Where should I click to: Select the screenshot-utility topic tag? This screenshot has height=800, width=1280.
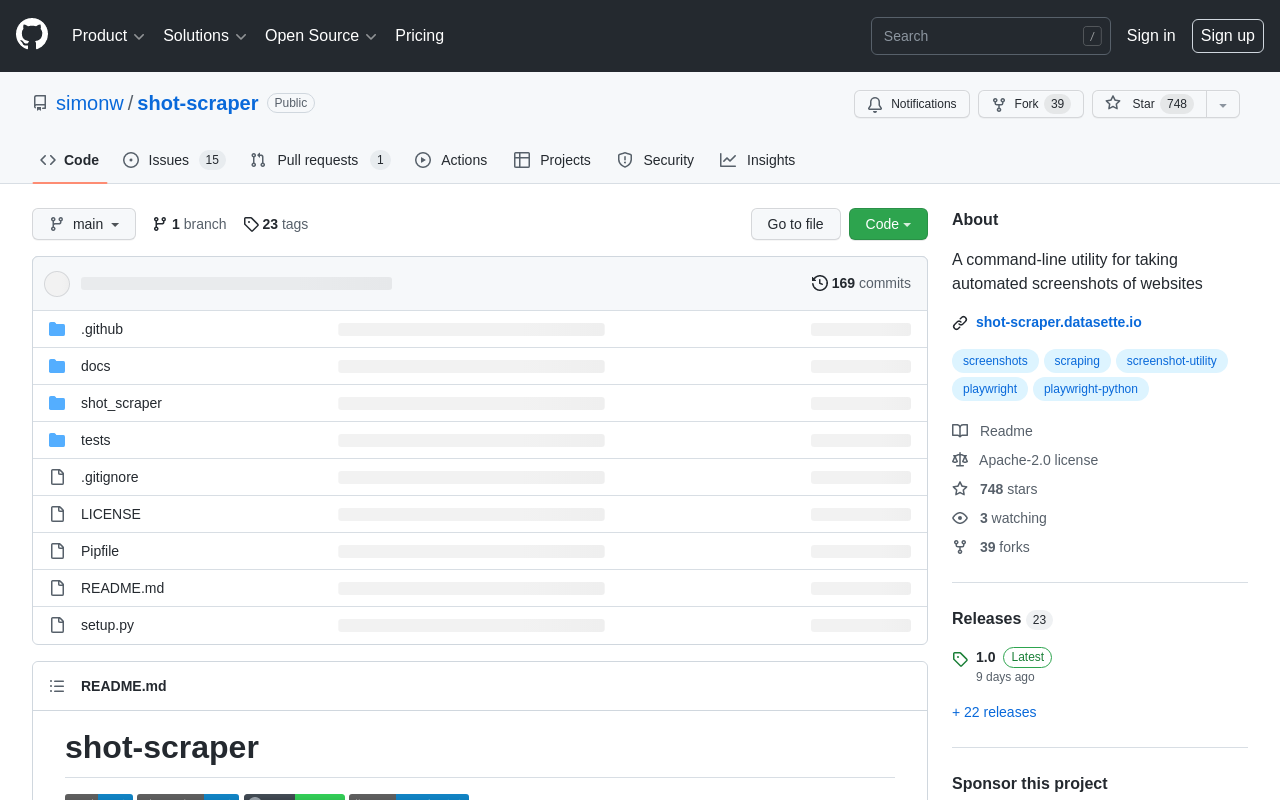coord(1172,361)
